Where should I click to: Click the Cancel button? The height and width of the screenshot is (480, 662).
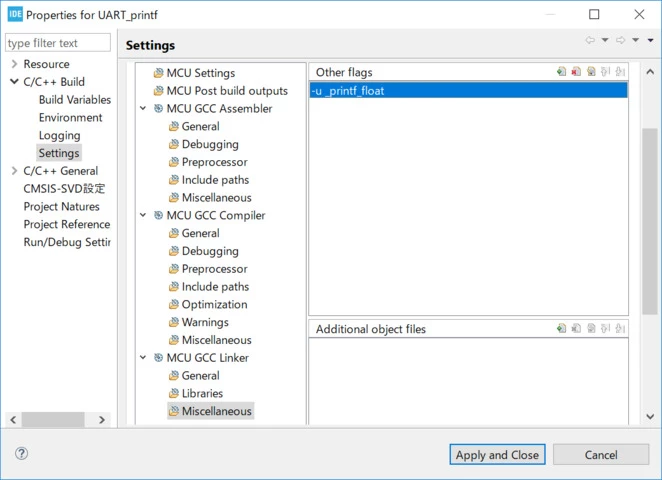[x=601, y=455]
